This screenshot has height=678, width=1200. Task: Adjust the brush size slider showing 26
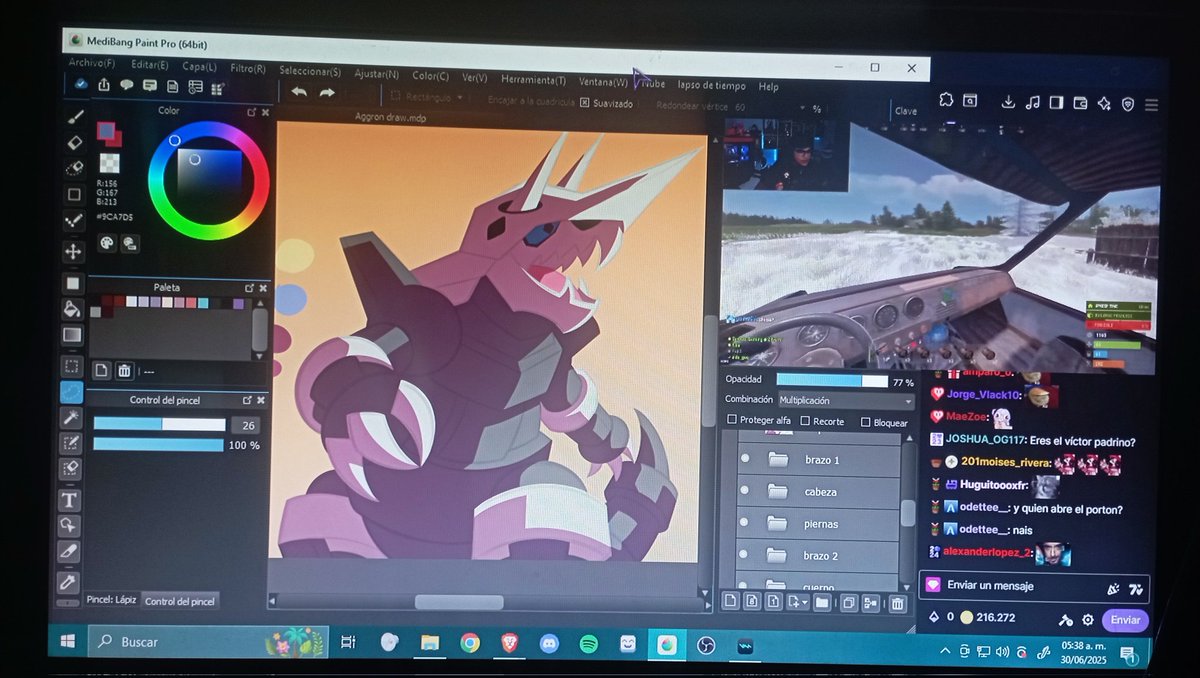[x=159, y=424]
